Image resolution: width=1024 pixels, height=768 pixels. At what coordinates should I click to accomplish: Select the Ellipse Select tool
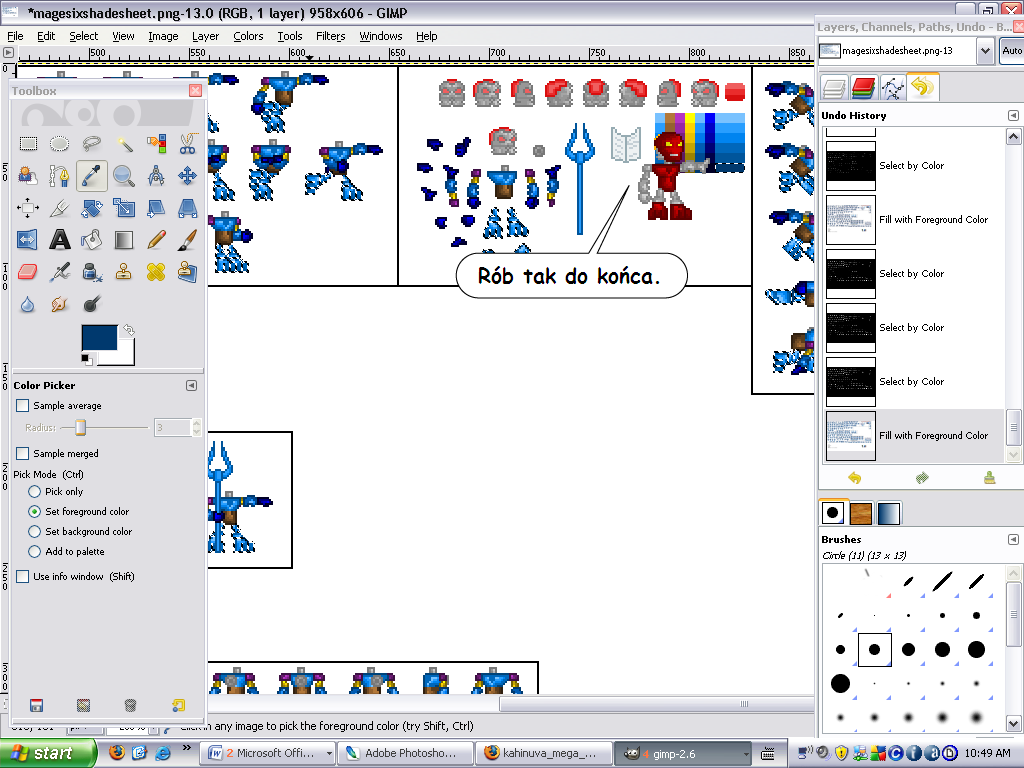pos(59,143)
